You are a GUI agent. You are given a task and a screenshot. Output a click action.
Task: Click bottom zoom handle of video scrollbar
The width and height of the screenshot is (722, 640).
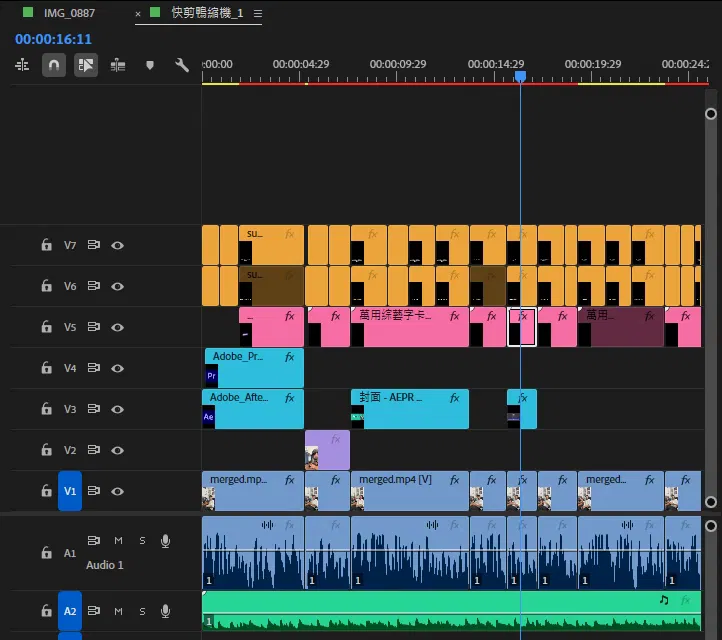click(710, 501)
